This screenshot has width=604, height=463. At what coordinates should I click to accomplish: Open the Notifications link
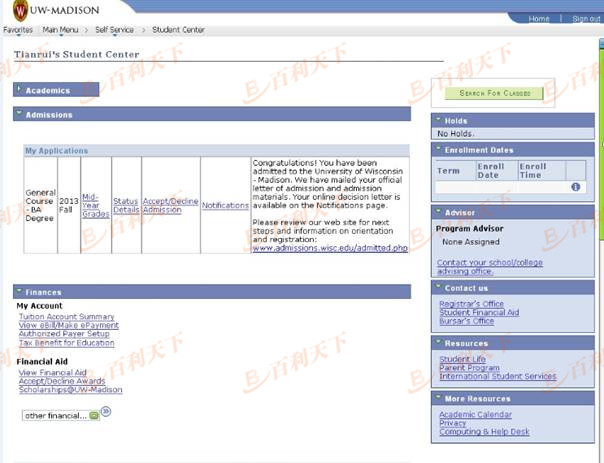(225, 205)
